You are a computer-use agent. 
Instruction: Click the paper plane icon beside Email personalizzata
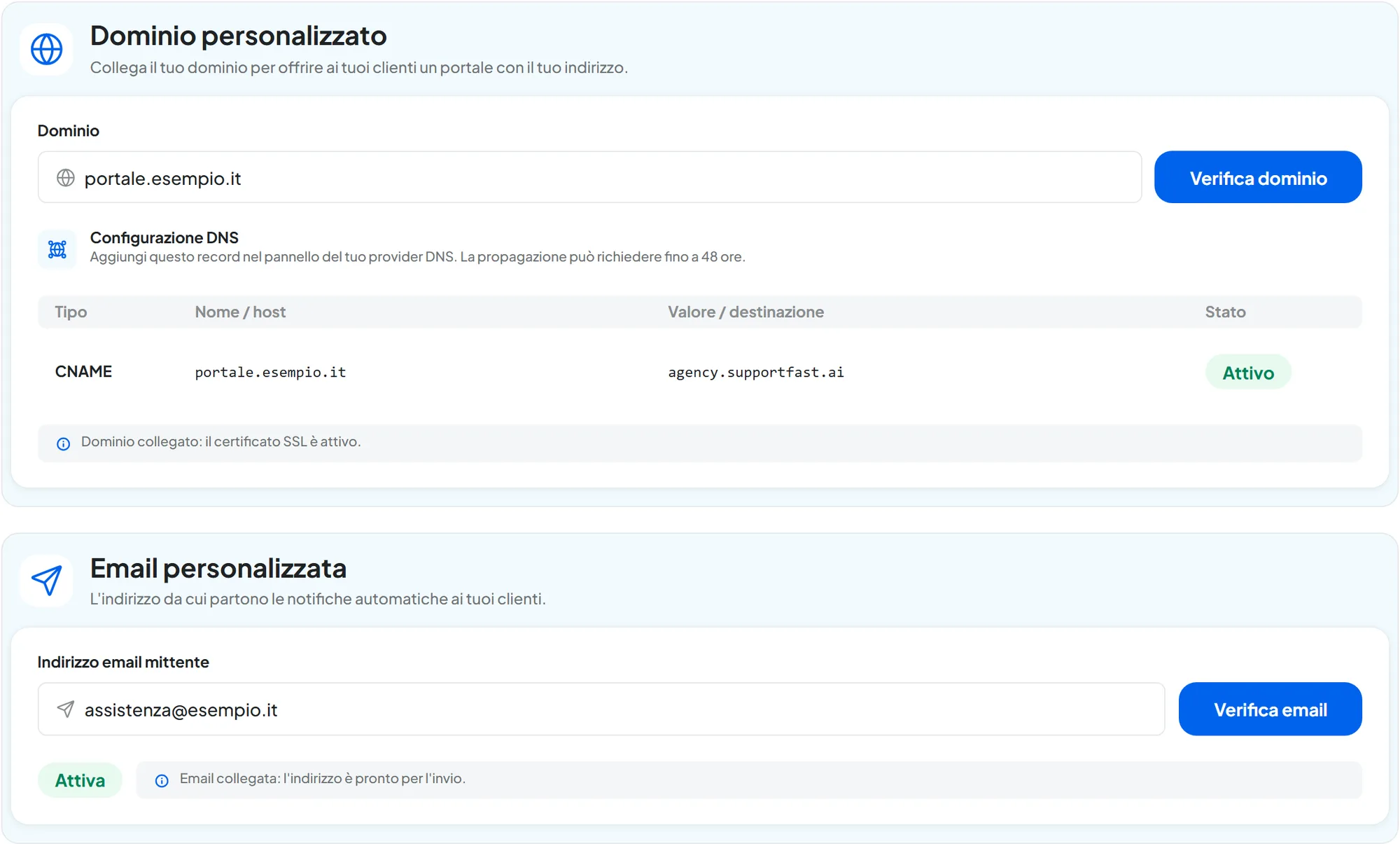tap(47, 581)
